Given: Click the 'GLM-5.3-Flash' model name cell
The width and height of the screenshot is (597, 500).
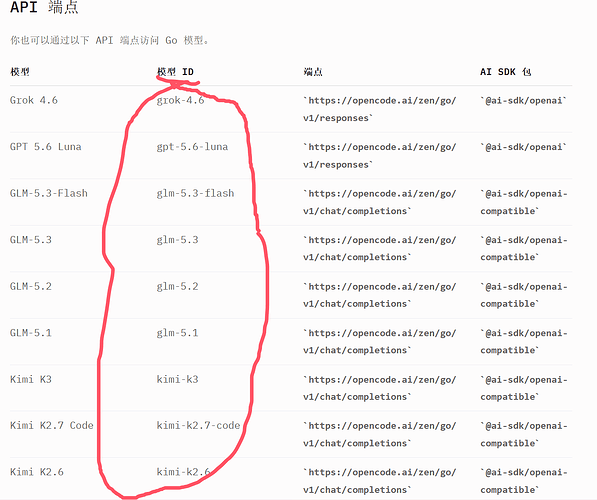Looking at the screenshot, I should click(49, 193).
